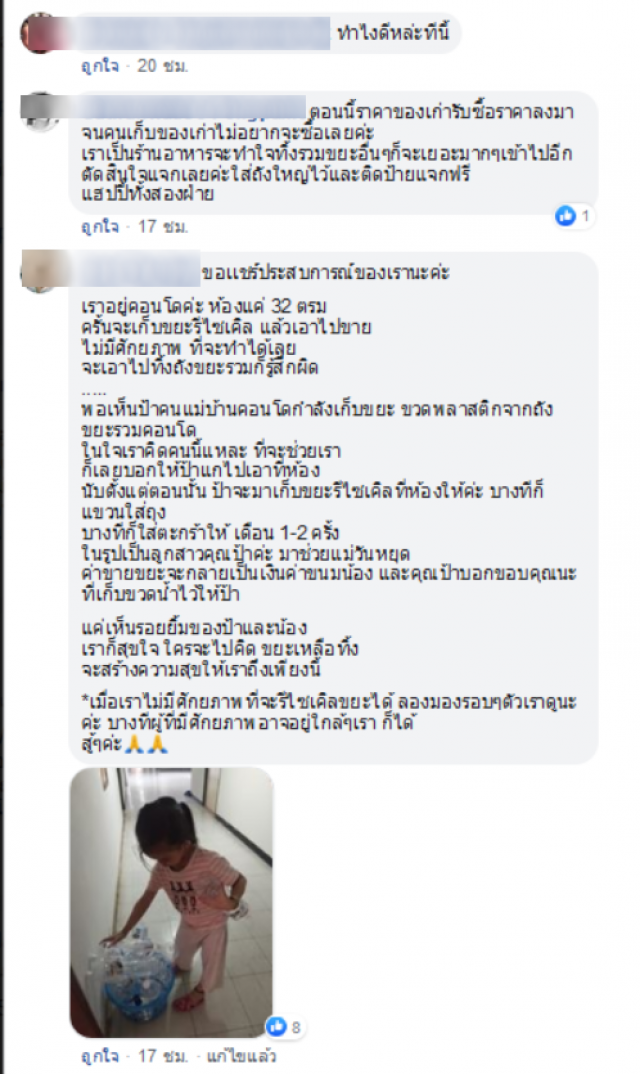Open the 17 ชม. timestamp below the photo
The height and width of the screenshot is (1074, 640).
coord(162,1056)
